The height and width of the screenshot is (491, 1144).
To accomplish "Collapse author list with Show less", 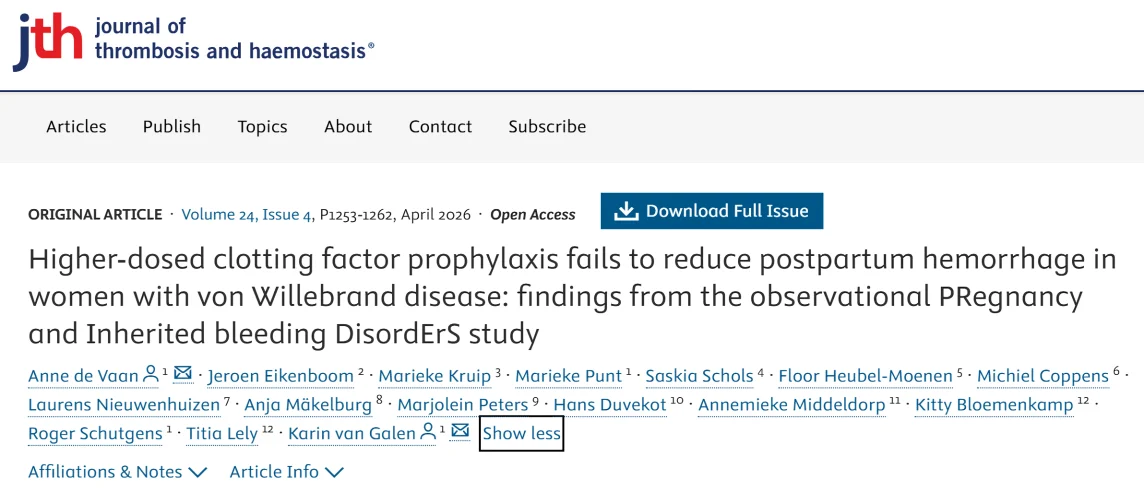I will (x=521, y=434).
